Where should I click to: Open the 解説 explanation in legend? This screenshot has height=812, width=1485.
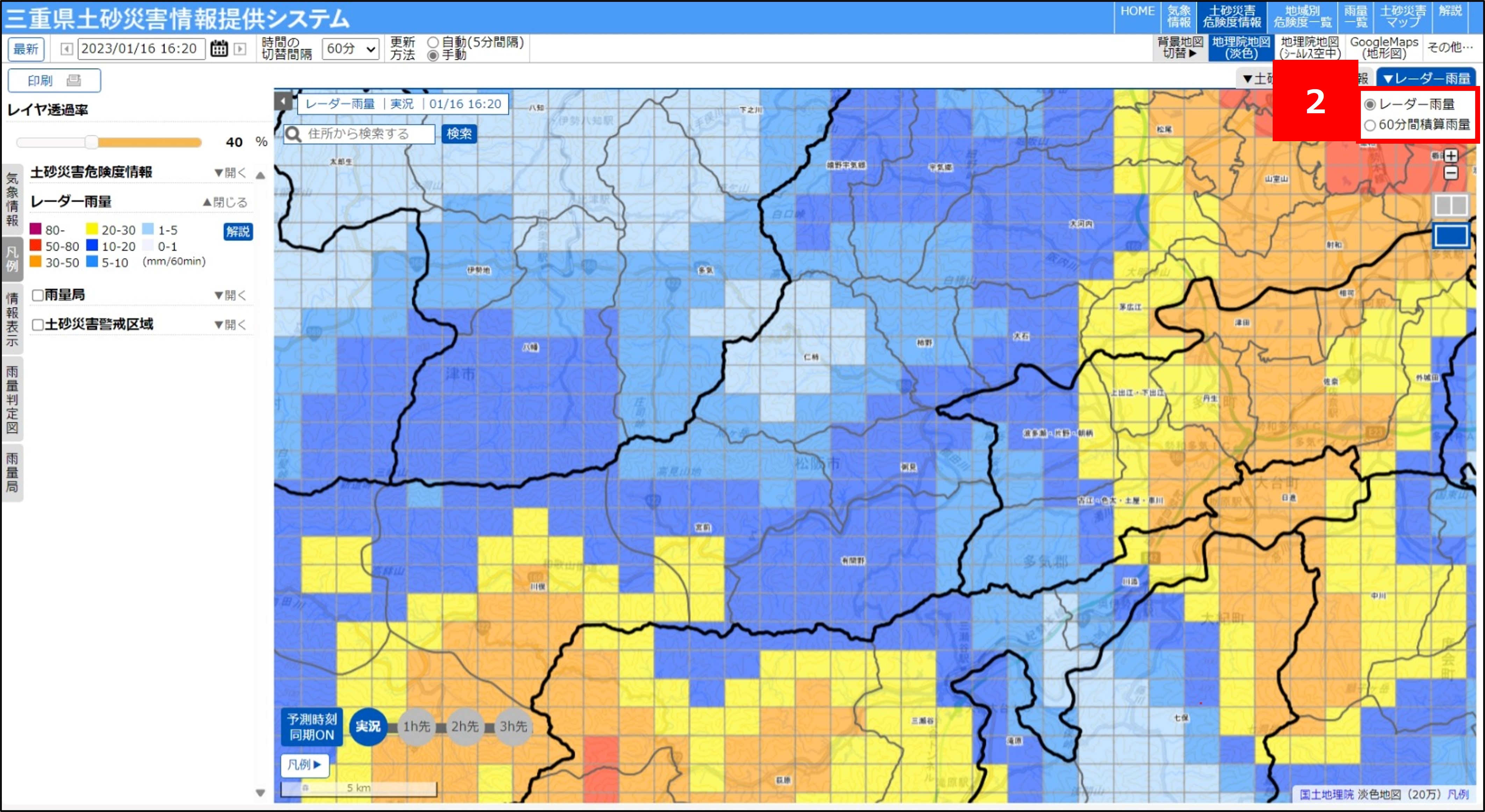click(x=238, y=232)
